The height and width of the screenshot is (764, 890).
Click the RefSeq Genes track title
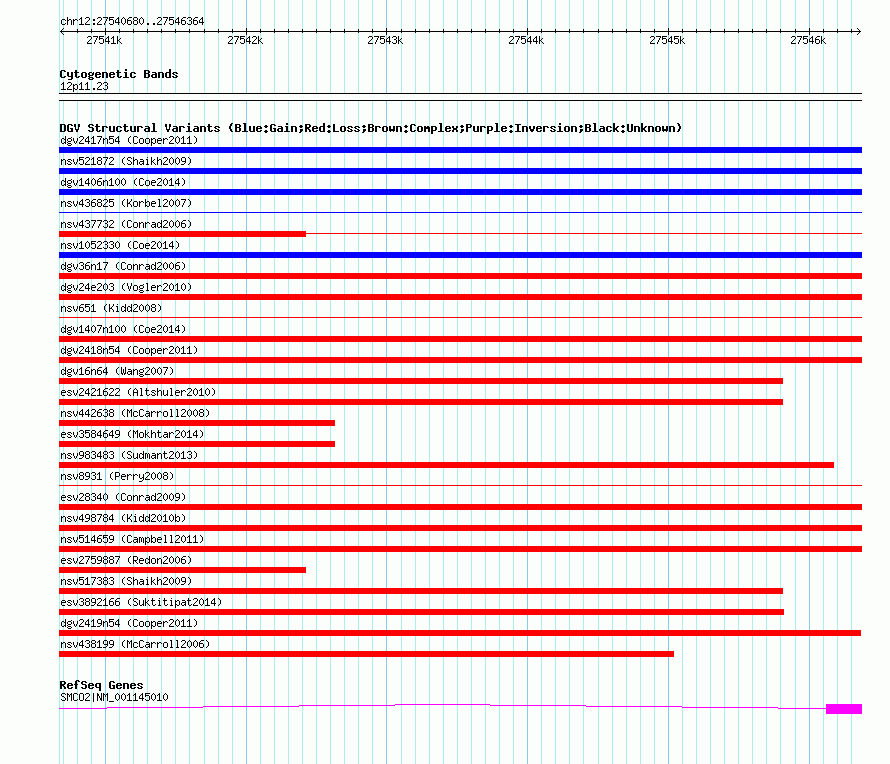click(x=101, y=685)
